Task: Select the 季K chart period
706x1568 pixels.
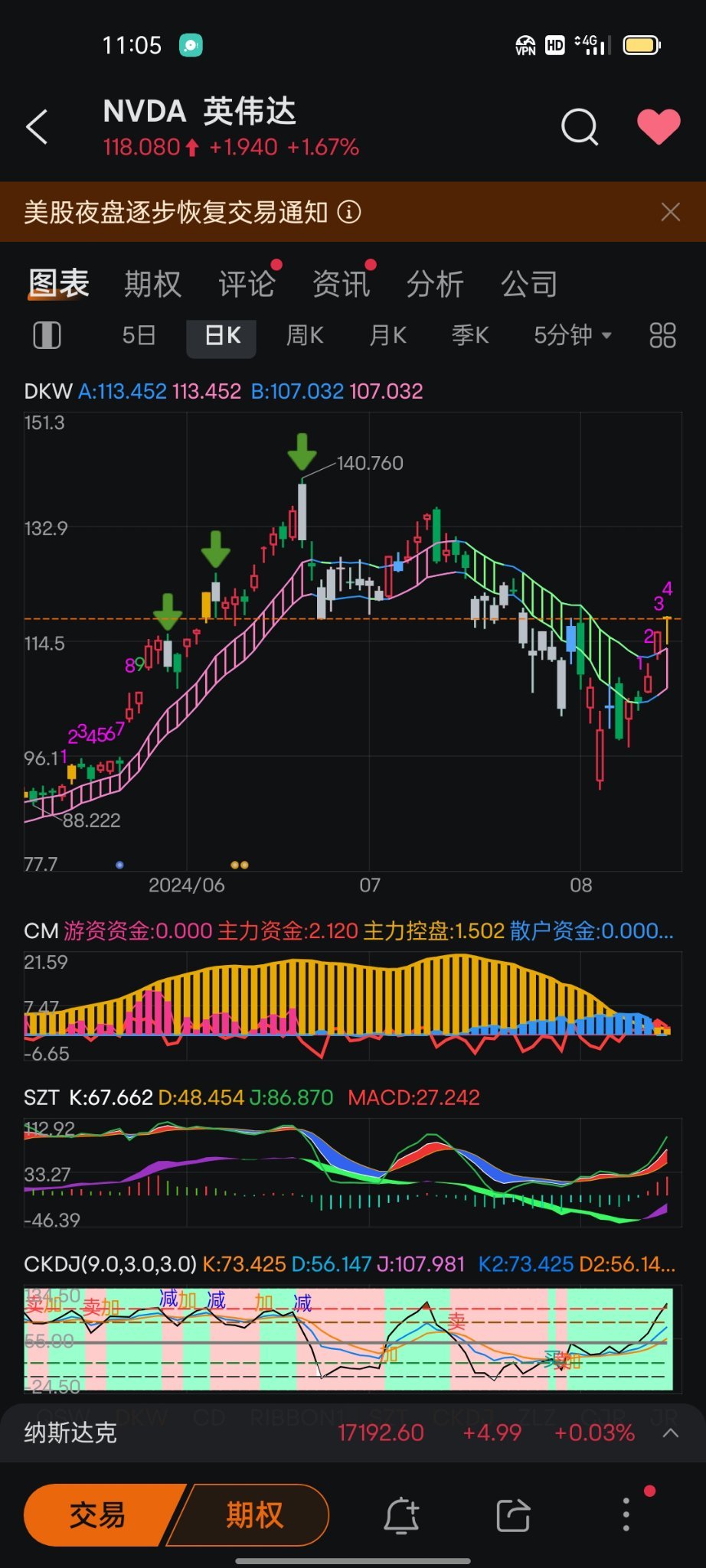Action: [470, 335]
